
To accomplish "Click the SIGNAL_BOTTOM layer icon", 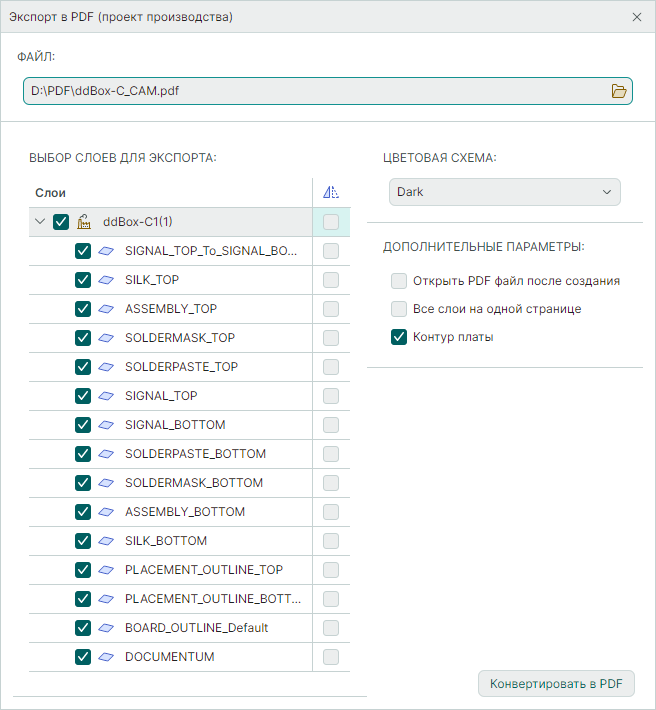I will click(x=106, y=425).
